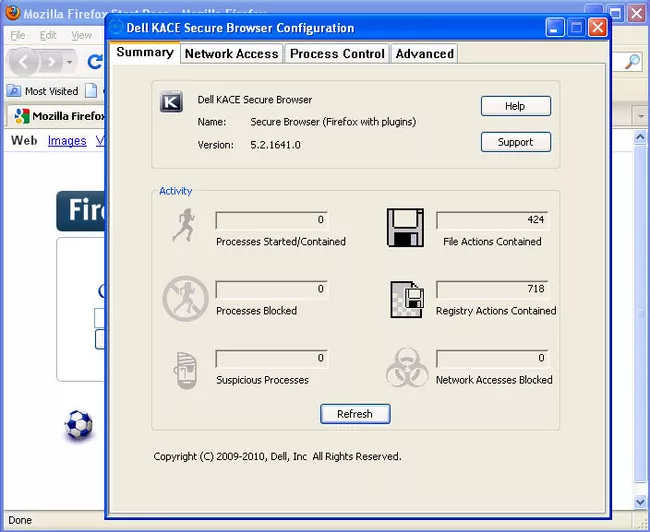
Task: Click the Processes Blocked prohibited runner icon
Action: pos(185,299)
